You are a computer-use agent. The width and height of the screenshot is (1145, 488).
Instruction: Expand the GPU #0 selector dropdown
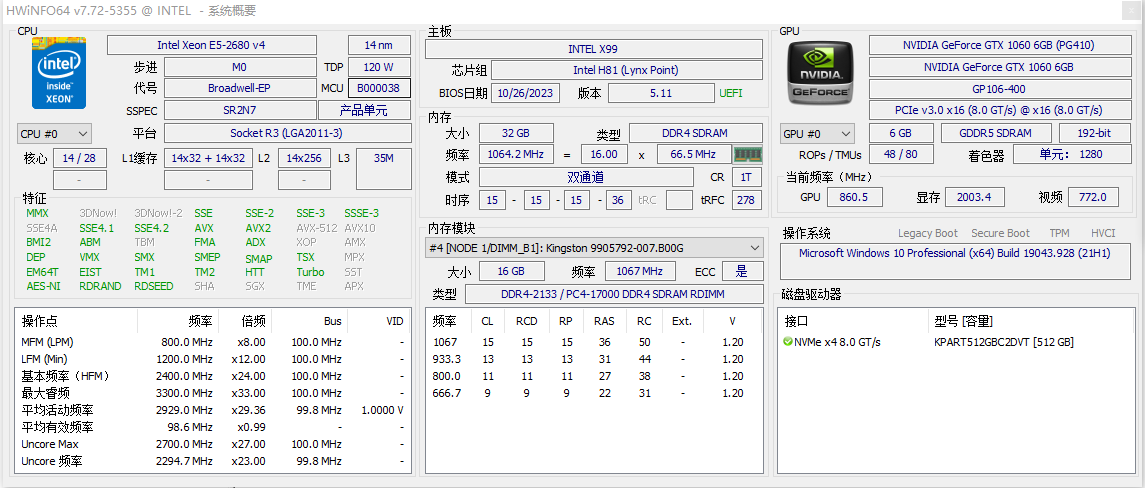click(818, 133)
